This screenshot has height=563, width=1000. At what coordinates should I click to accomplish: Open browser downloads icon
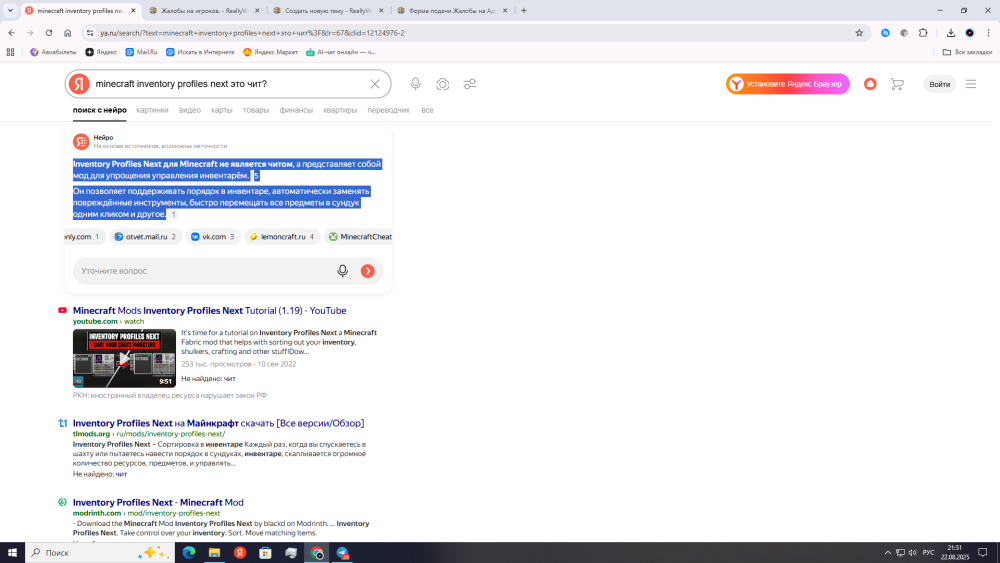(951, 33)
